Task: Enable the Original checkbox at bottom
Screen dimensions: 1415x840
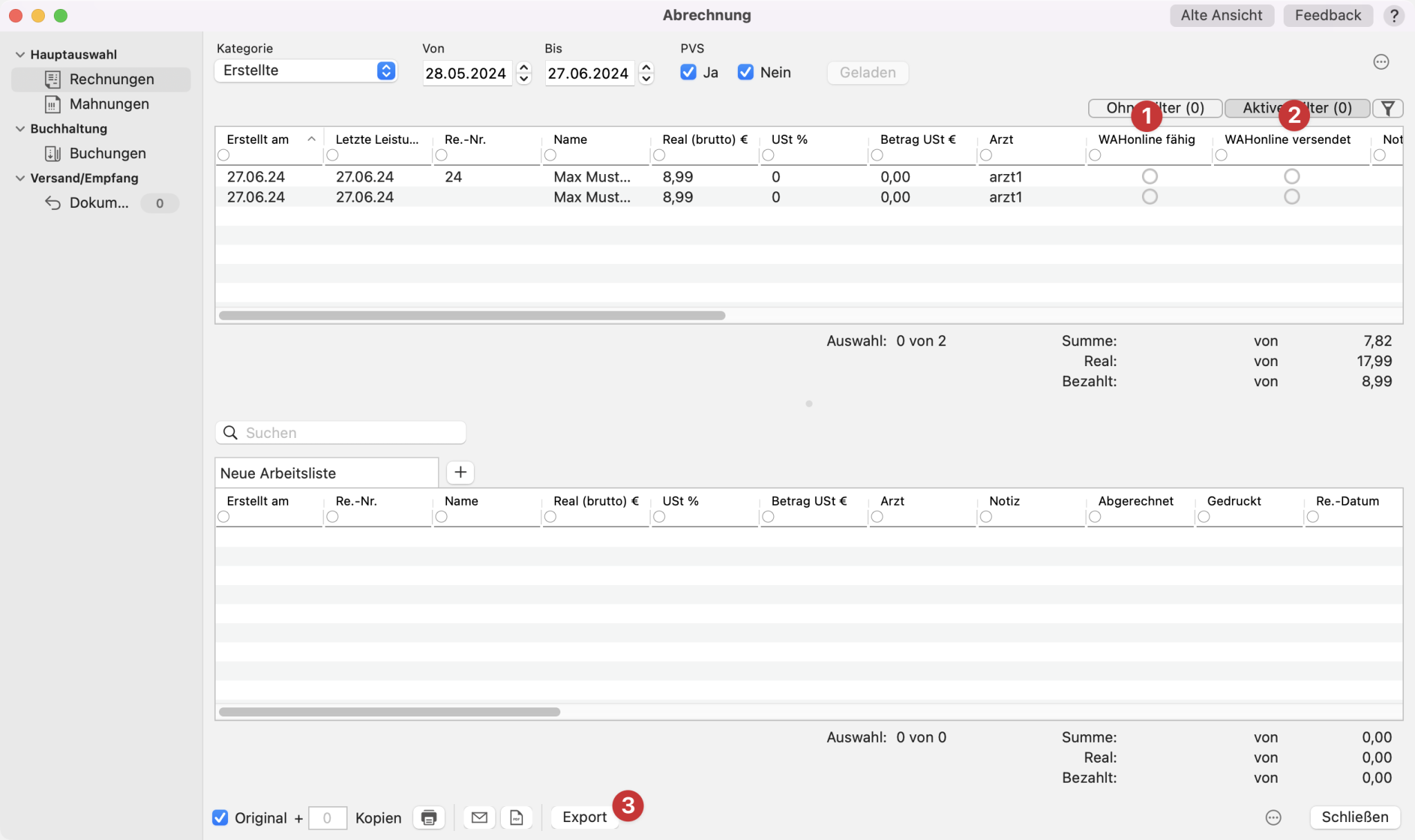Action: point(221,817)
